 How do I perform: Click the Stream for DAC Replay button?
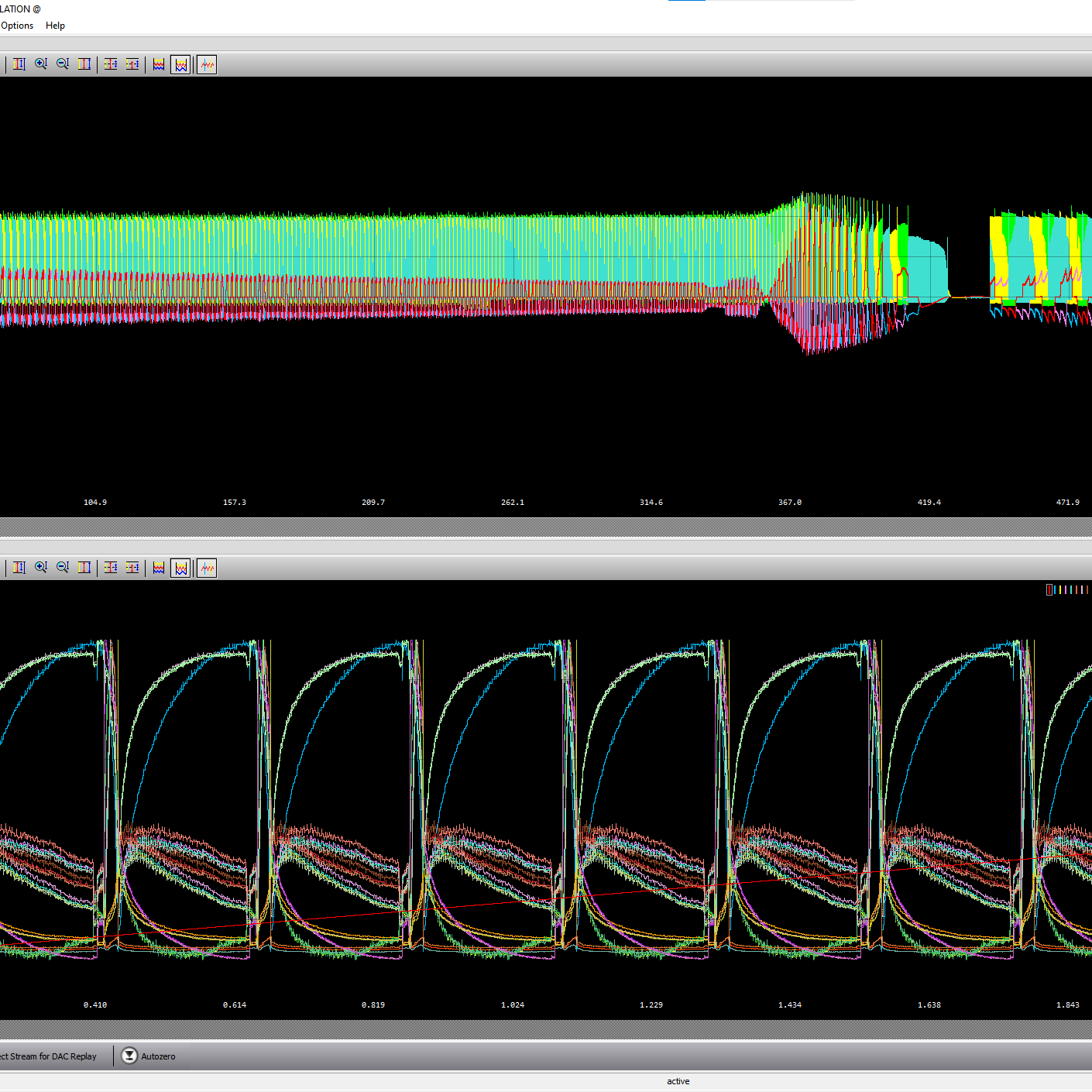click(x=48, y=1056)
